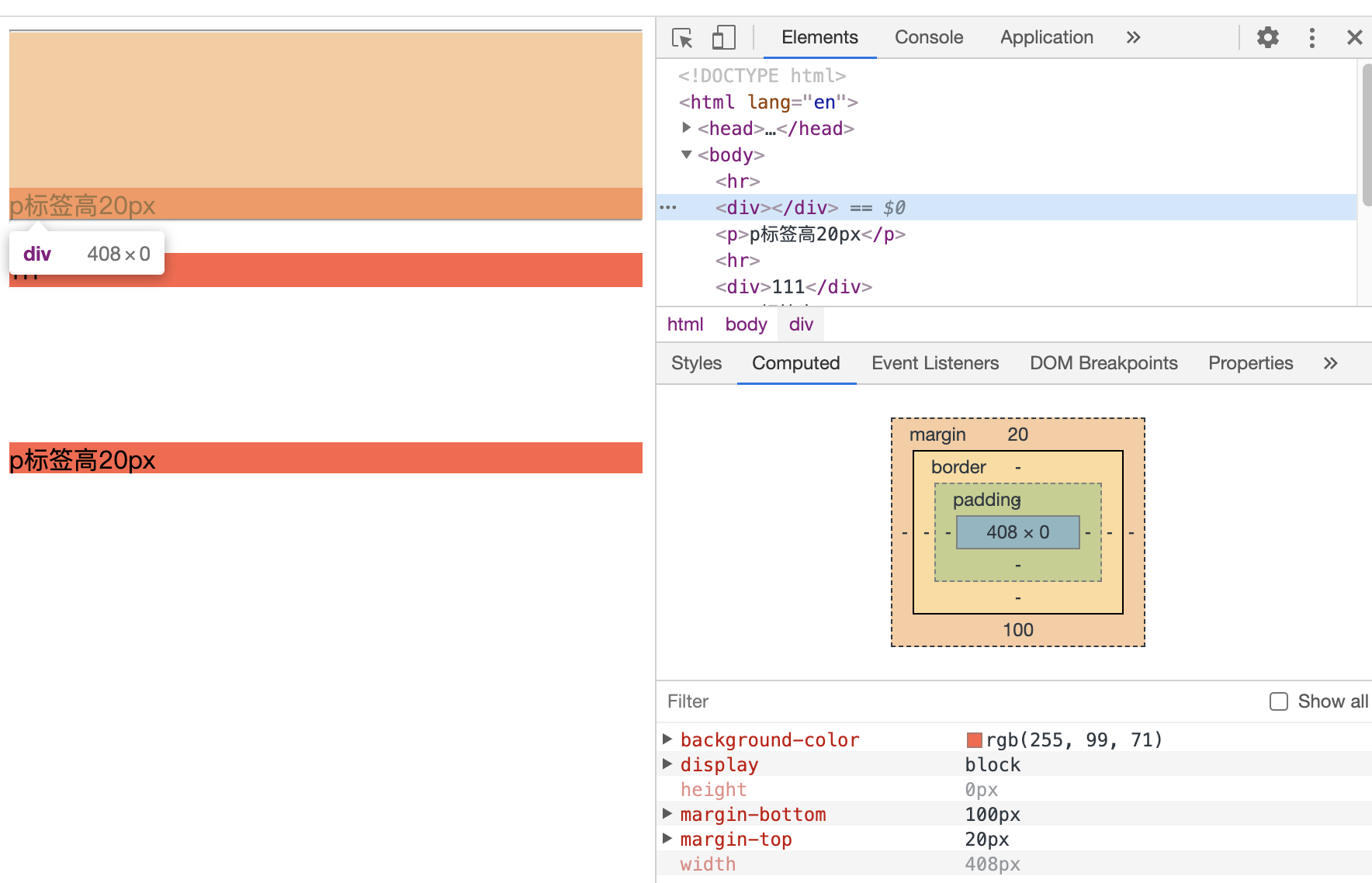Image resolution: width=1372 pixels, height=883 pixels.
Task: Select the Computed pane tab
Action: 795,363
